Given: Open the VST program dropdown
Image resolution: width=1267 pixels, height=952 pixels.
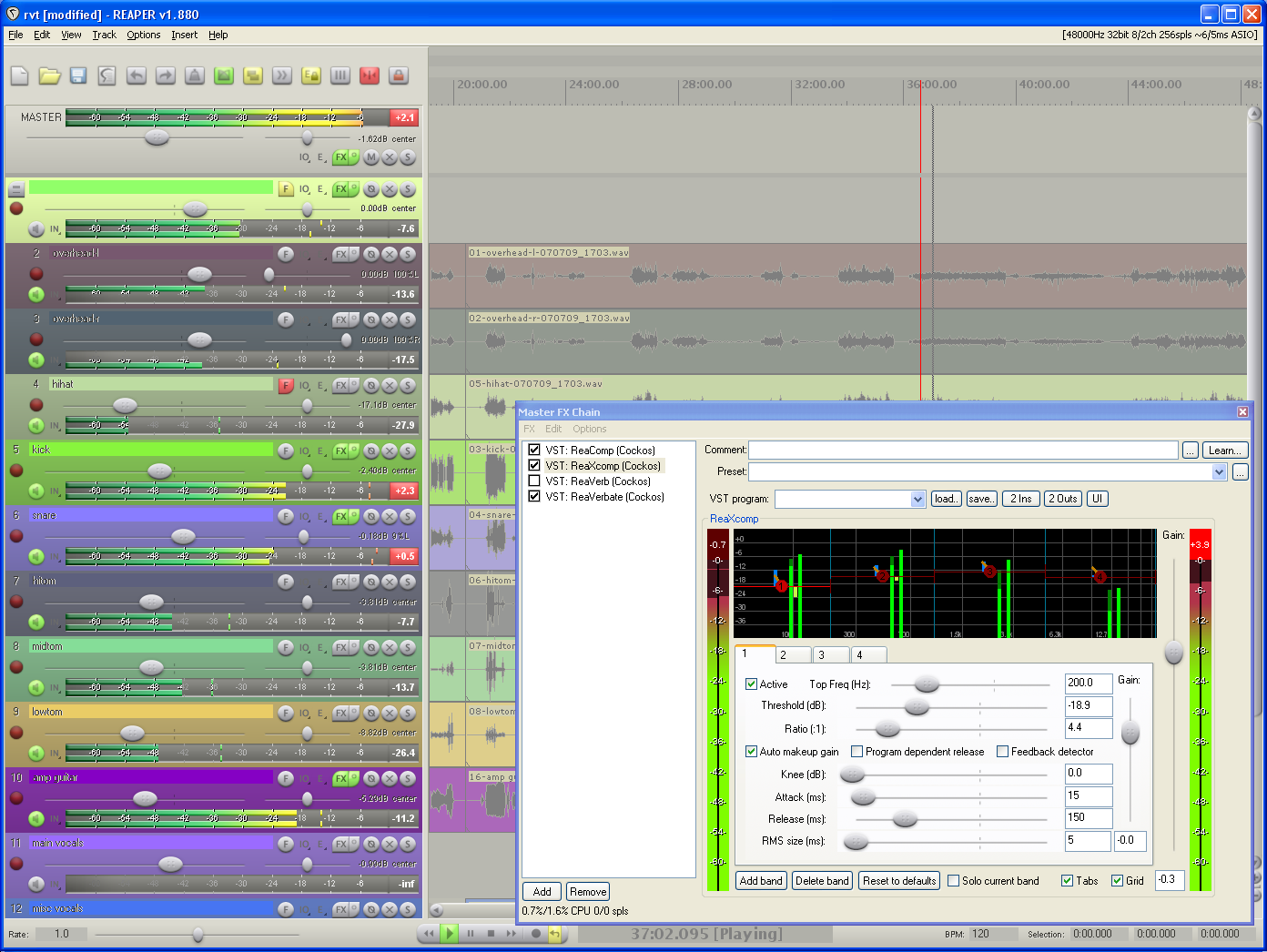Looking at the screenshot, I should (917, 499).
